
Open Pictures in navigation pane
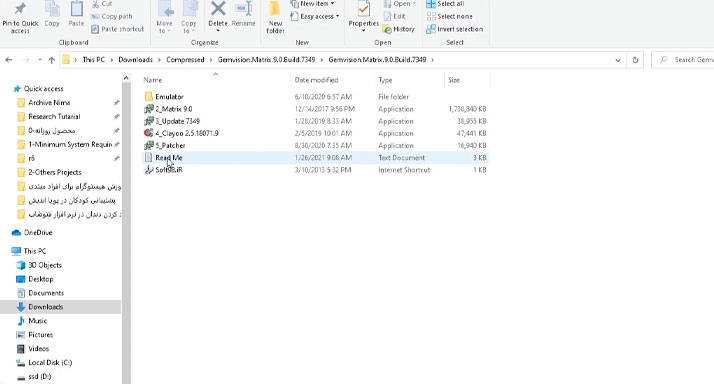tap(41, 335)
